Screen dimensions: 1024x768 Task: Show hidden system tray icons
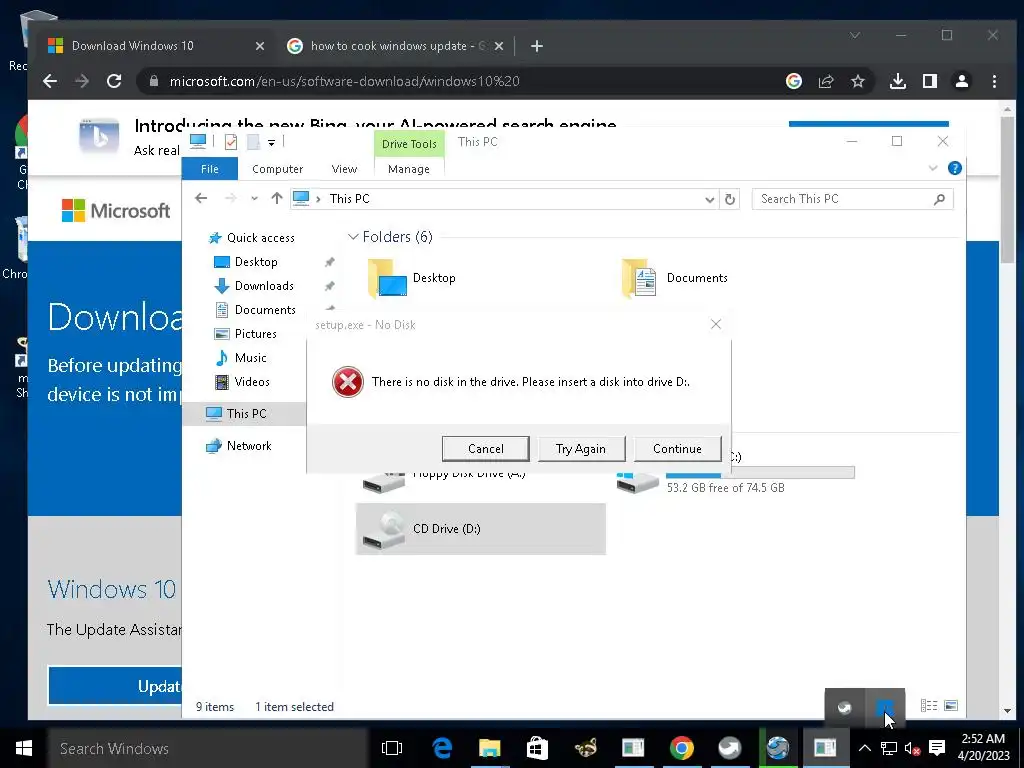pos(865,748)
